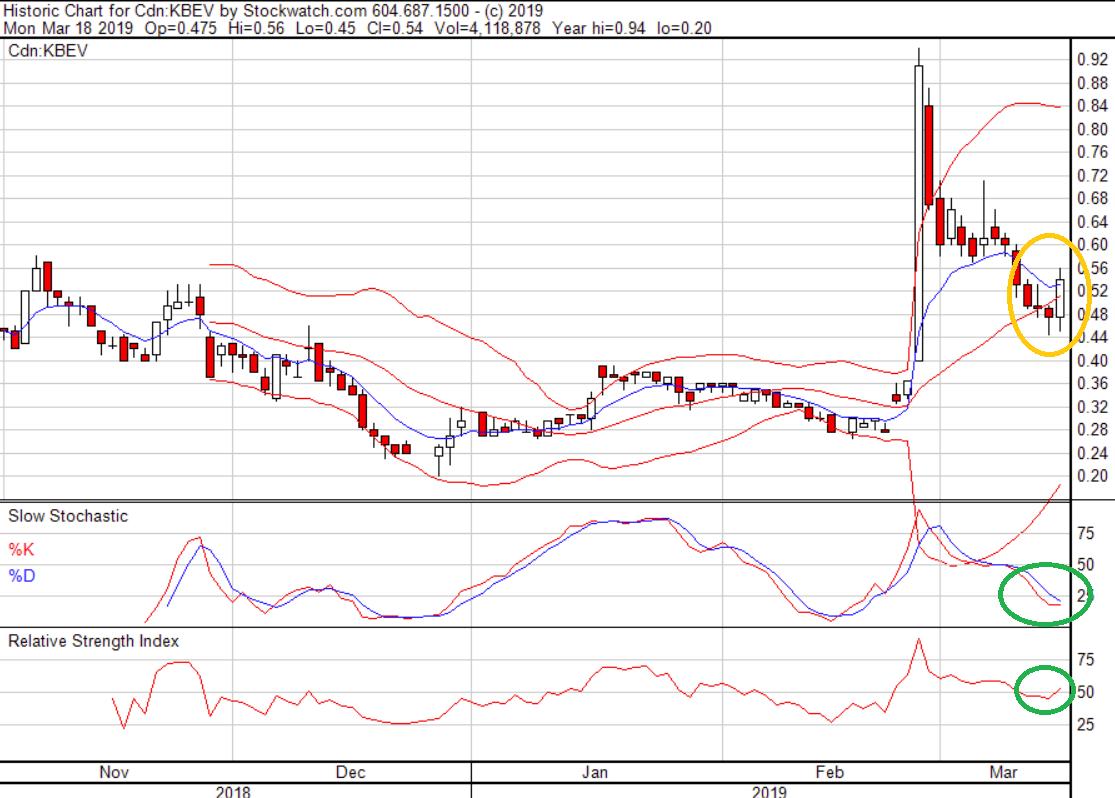Click the 0.20 price axis label

1092,476
